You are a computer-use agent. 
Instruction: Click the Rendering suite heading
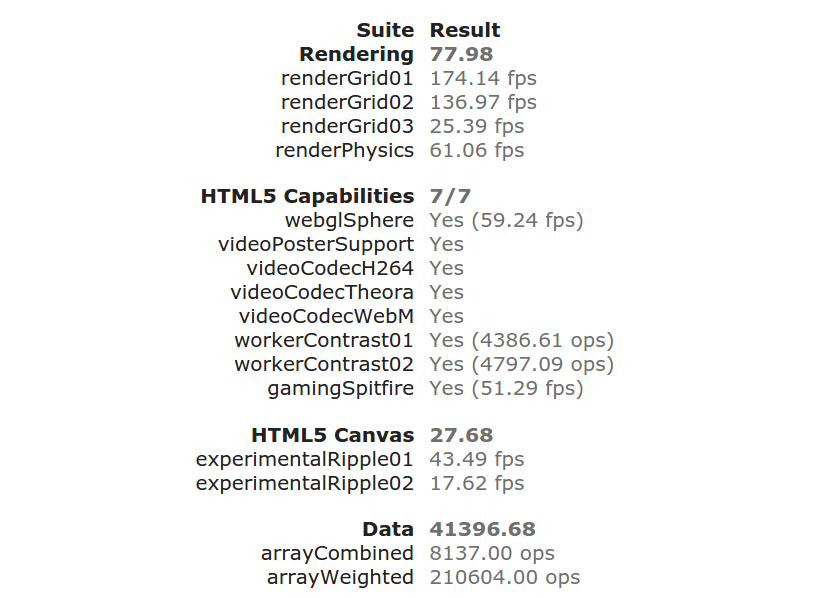(x=356, y=54)
